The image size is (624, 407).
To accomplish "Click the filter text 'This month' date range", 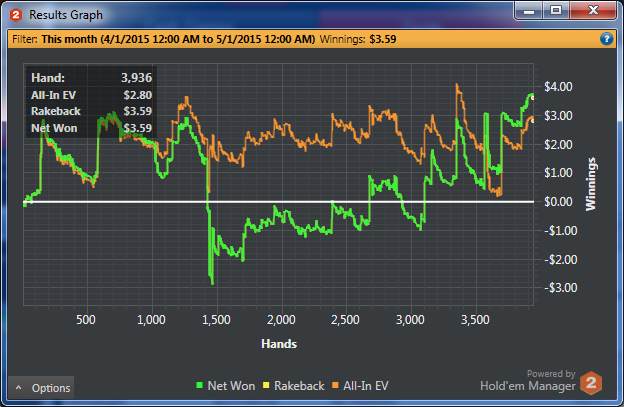I will (x=178, y=39).
